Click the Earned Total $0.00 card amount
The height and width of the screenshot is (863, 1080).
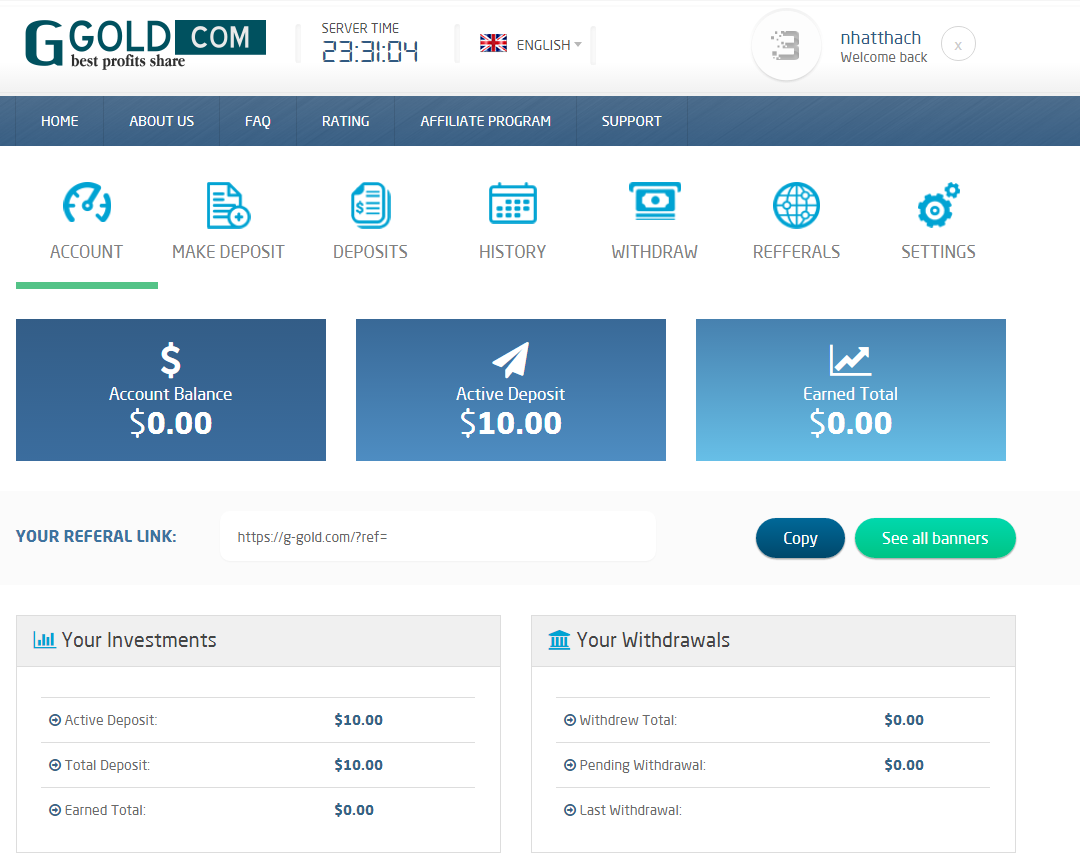[x=851, y=423]
